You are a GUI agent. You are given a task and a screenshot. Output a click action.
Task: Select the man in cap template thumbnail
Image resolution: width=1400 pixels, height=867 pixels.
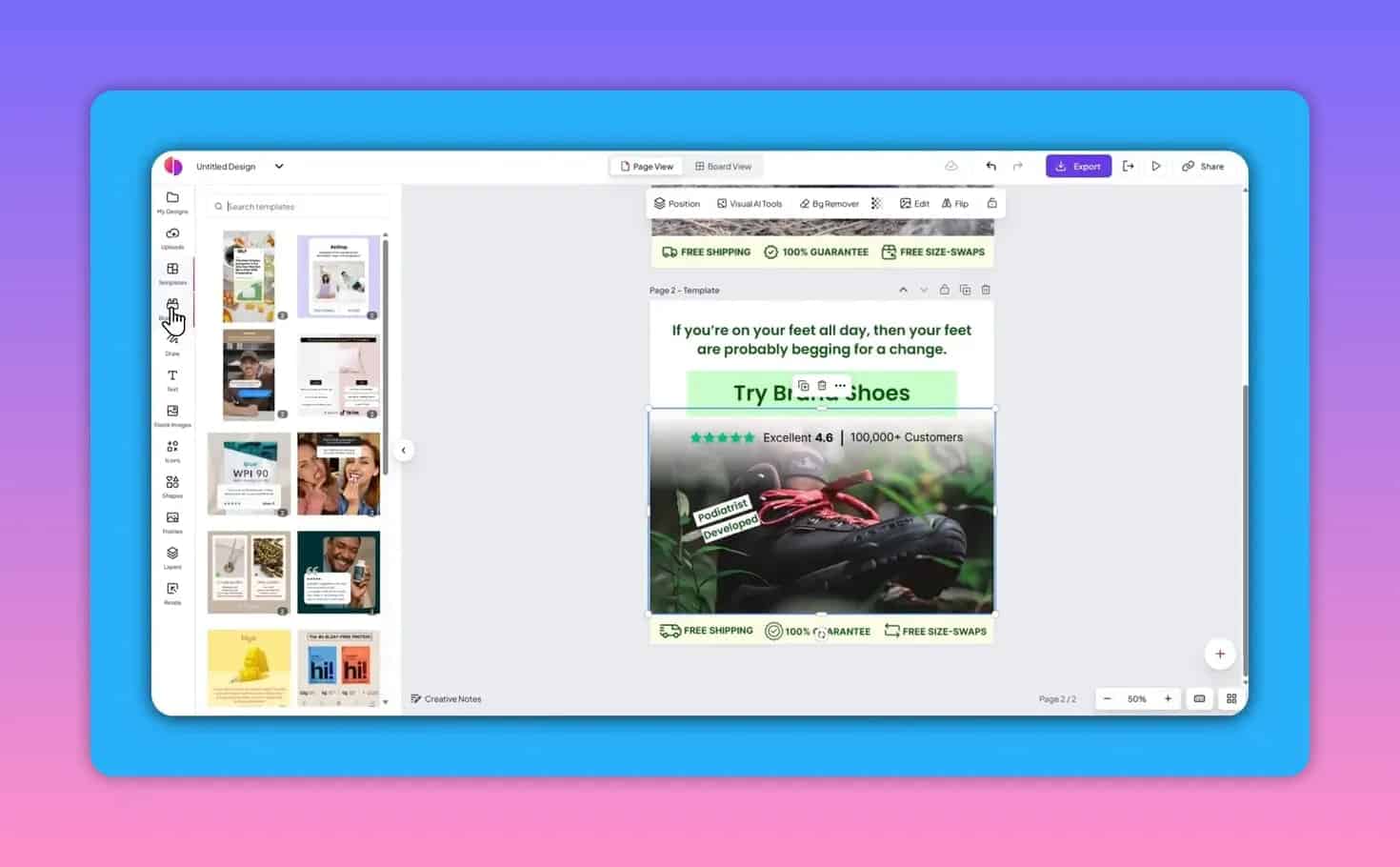coord(249,374)
